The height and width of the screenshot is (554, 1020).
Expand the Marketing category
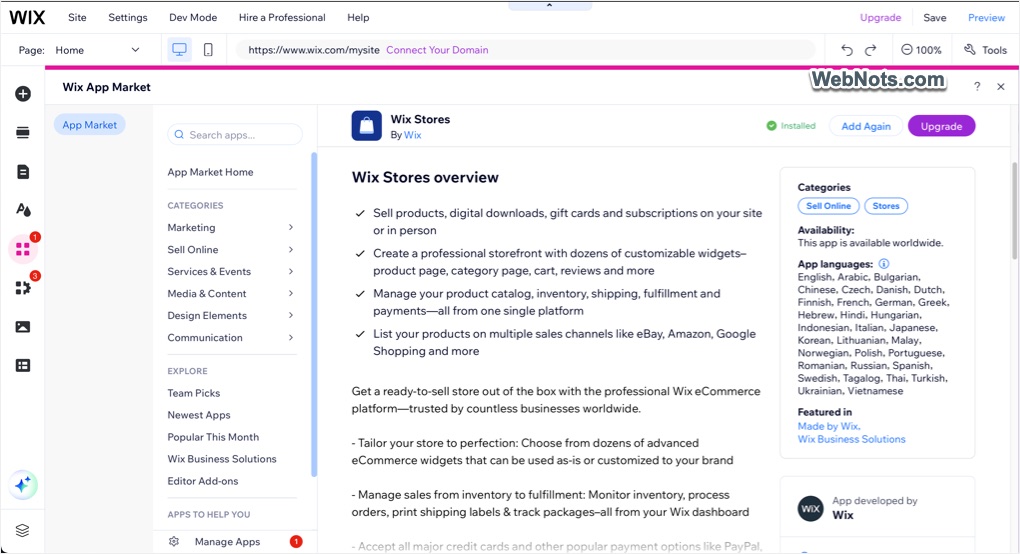(231, 228)
